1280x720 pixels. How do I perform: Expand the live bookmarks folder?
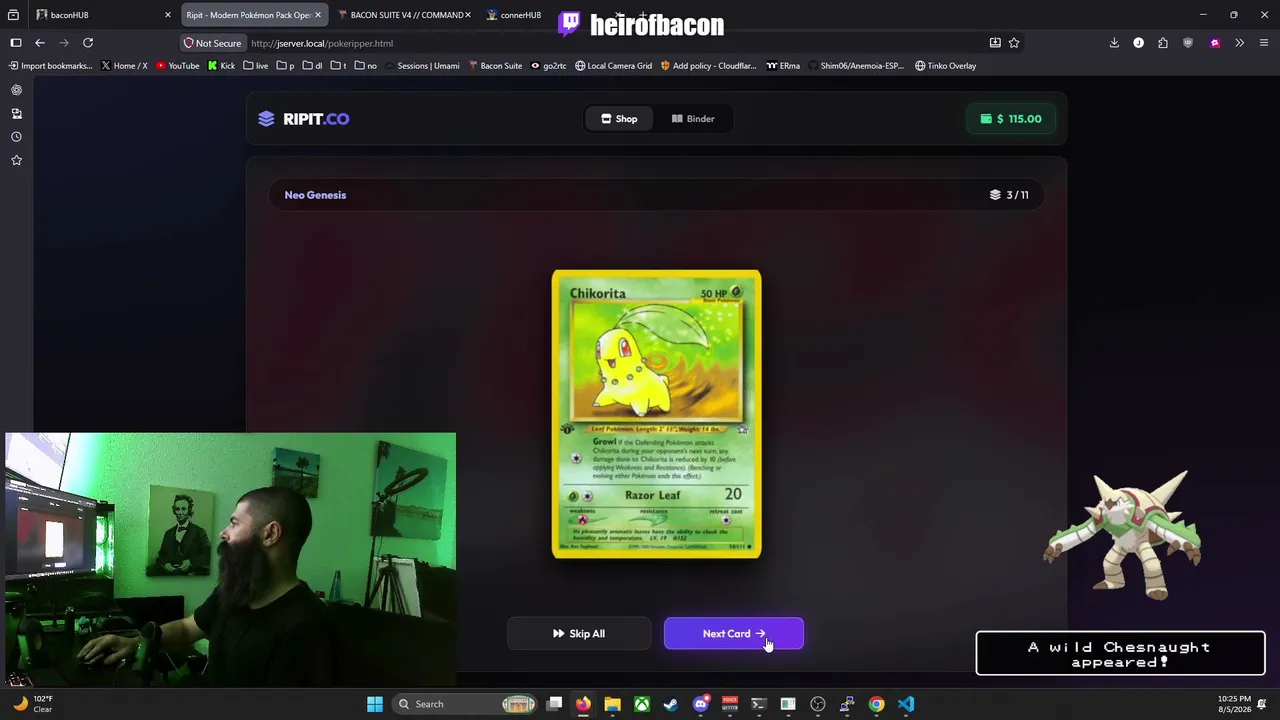(255, 66)
